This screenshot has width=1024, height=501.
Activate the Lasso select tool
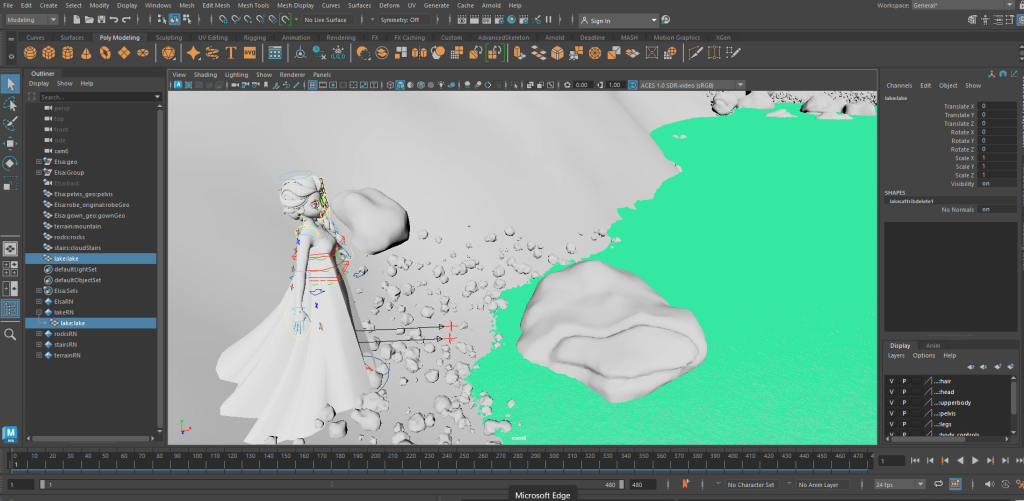pyautogui.click(x=10, y=104)
